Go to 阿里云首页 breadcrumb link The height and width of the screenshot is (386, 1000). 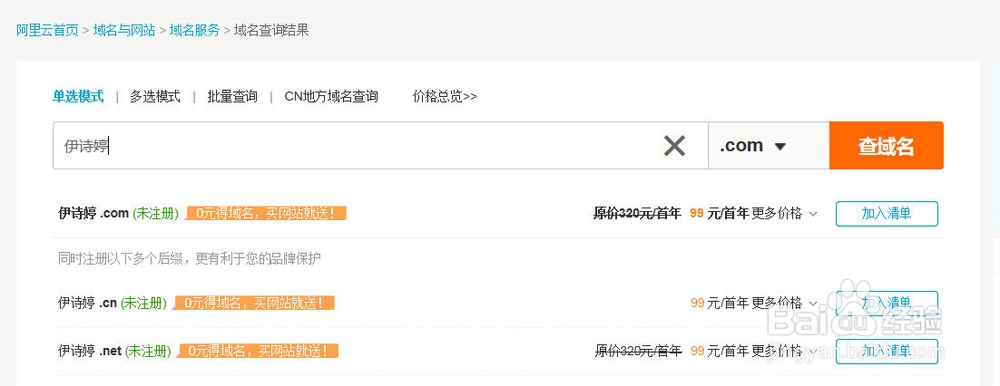point(48,30)
